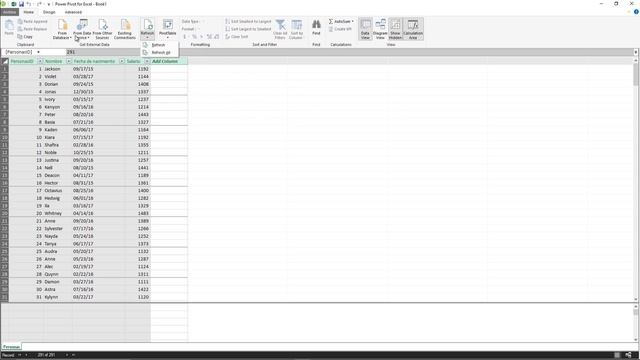Image resolution: width=640 pixels, height=360 pixels.
Task: Click Create KPI
Action: coord(340,29)
